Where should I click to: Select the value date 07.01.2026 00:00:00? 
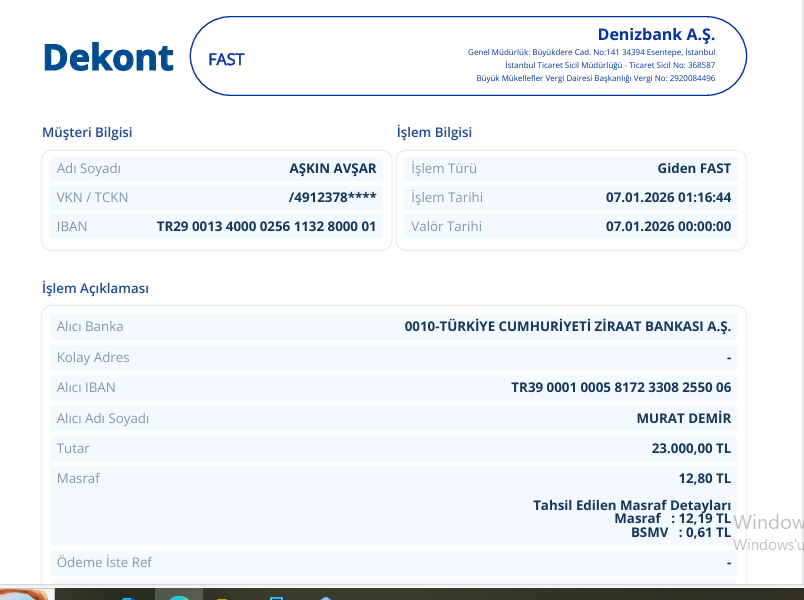[x=669, y=226]
